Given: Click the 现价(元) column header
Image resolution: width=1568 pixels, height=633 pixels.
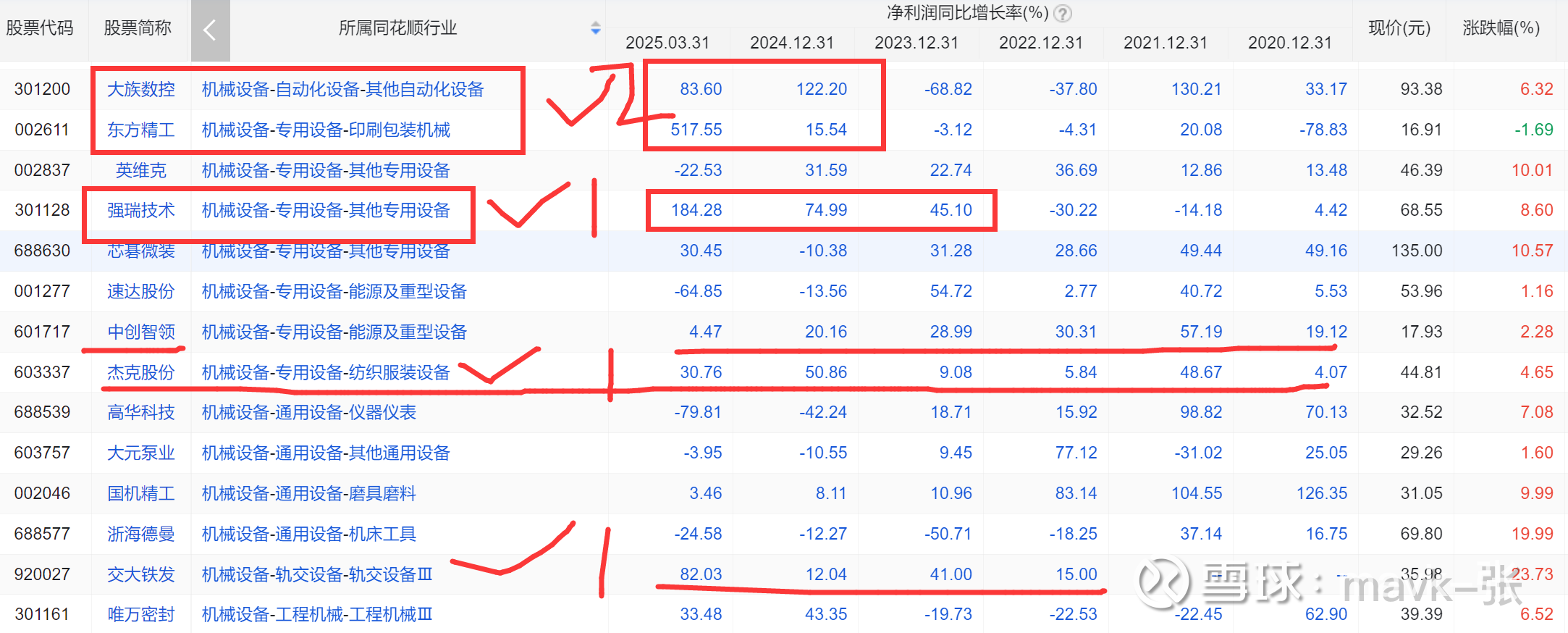Looking at the screenshot, I should (x=1399, y=28).
